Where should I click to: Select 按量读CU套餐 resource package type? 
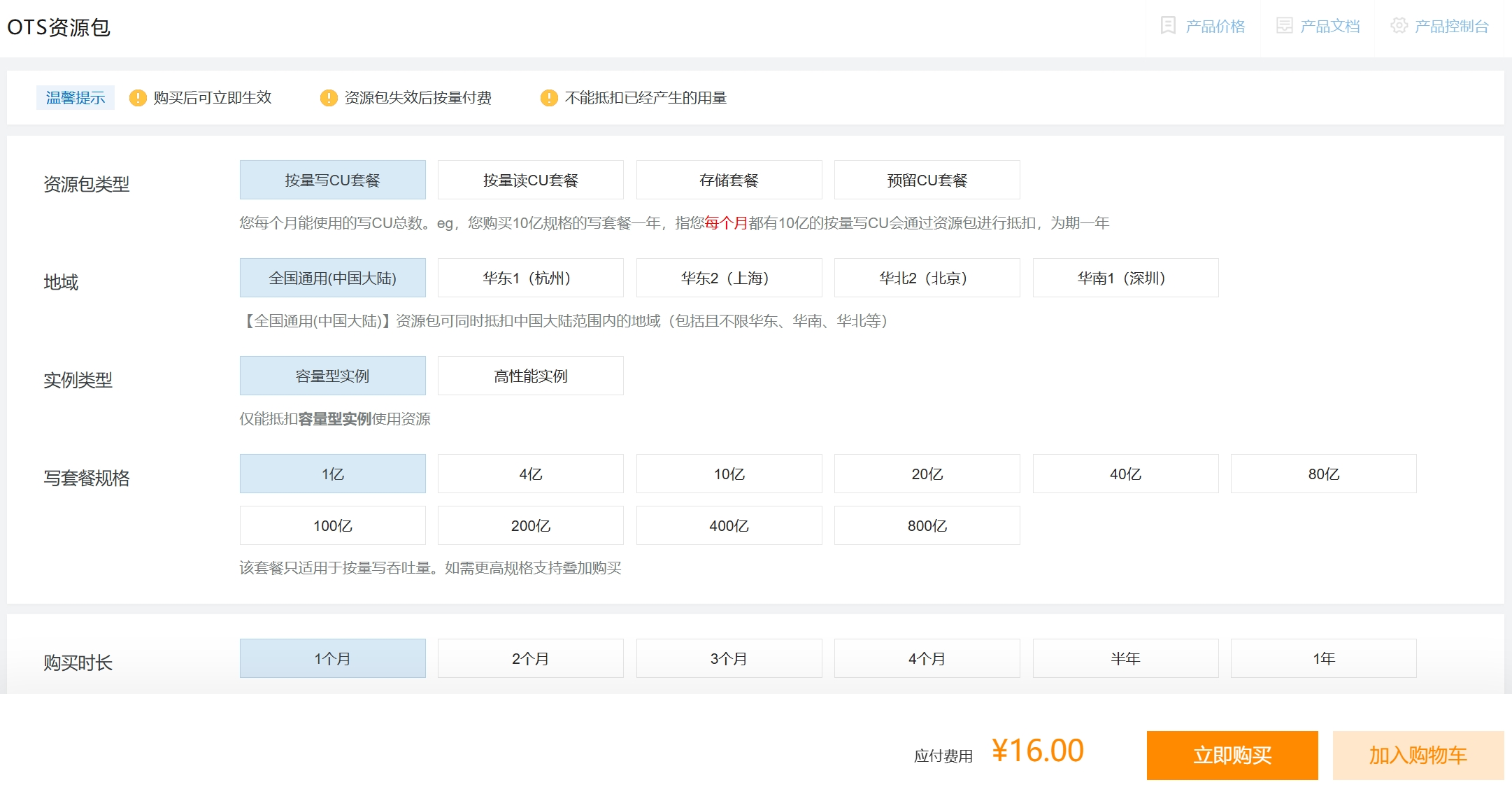(x=531, y=180)
